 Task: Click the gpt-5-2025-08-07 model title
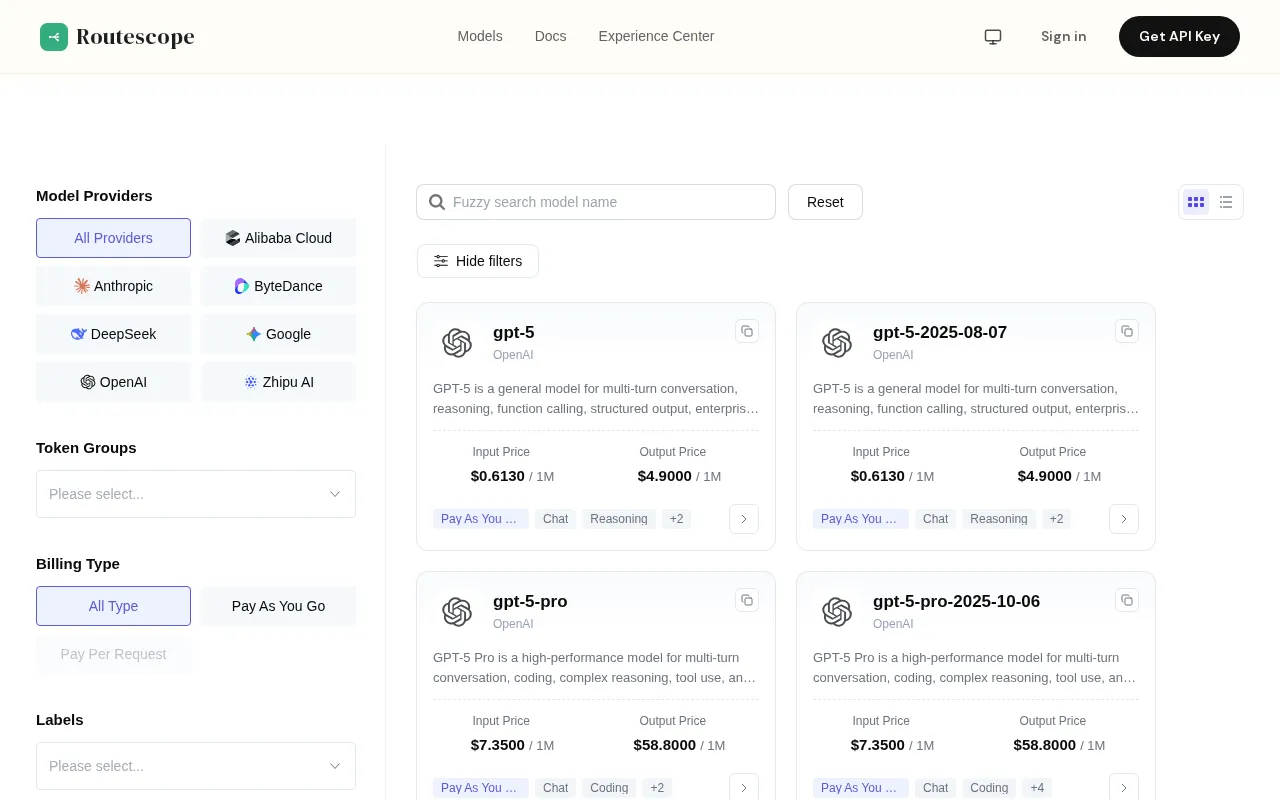940,332
